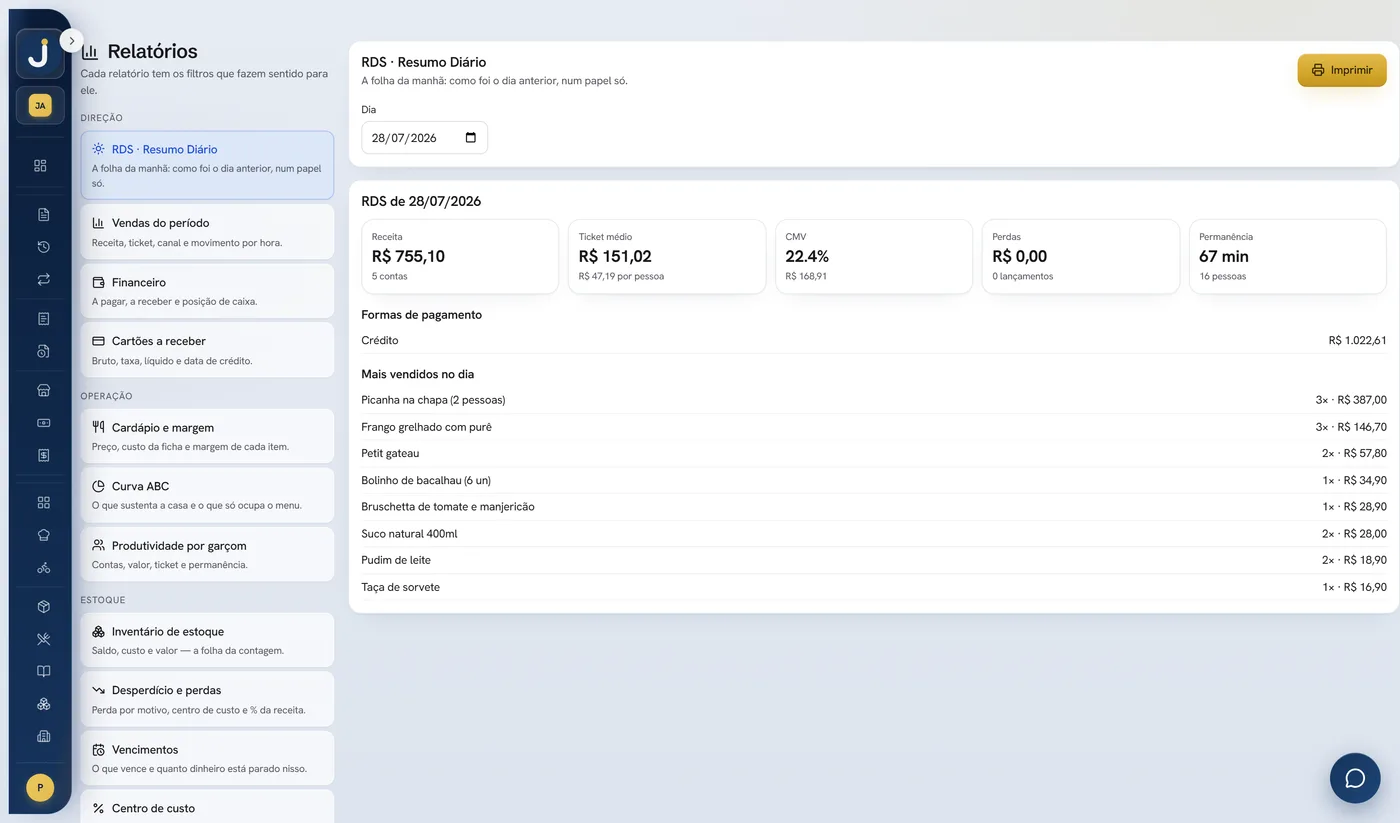1400x823 pixels.
Task: Open the chat bubble support button
Action: point(1355,778)
